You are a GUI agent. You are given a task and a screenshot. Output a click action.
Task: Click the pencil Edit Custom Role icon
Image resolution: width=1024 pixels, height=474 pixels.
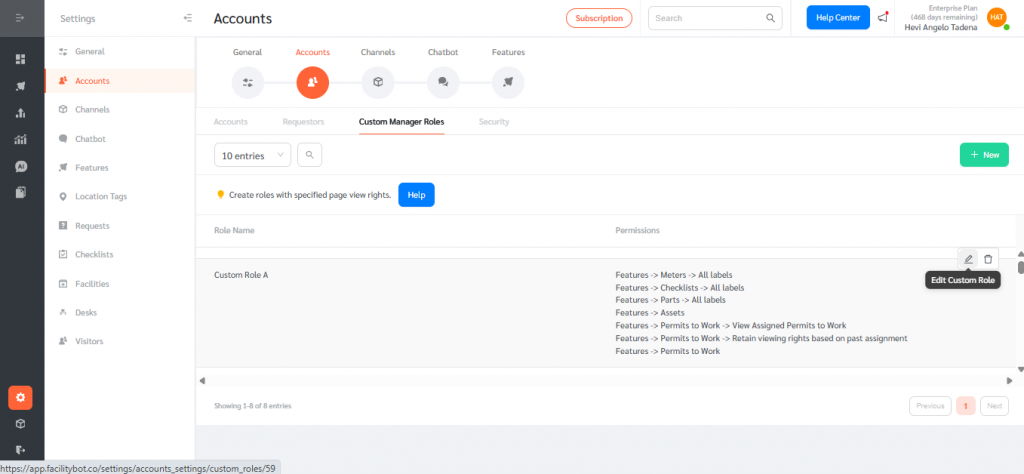(x=967, y=259)
